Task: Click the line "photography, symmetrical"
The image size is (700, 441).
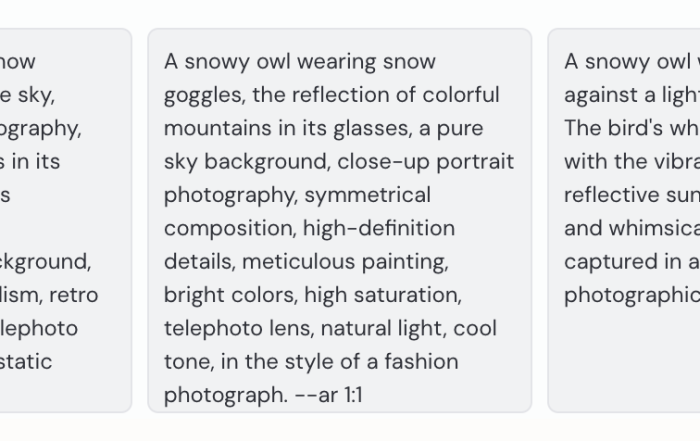Action: click(x=297, y=196)
